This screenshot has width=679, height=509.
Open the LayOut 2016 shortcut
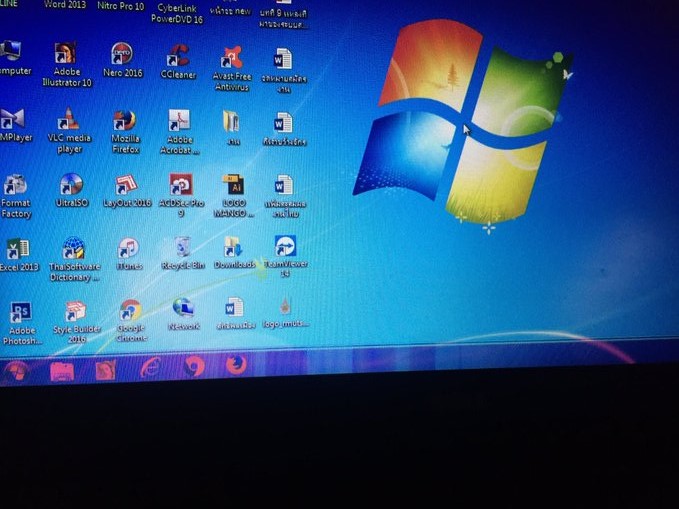pyautogui.click(x=126, y=185)
